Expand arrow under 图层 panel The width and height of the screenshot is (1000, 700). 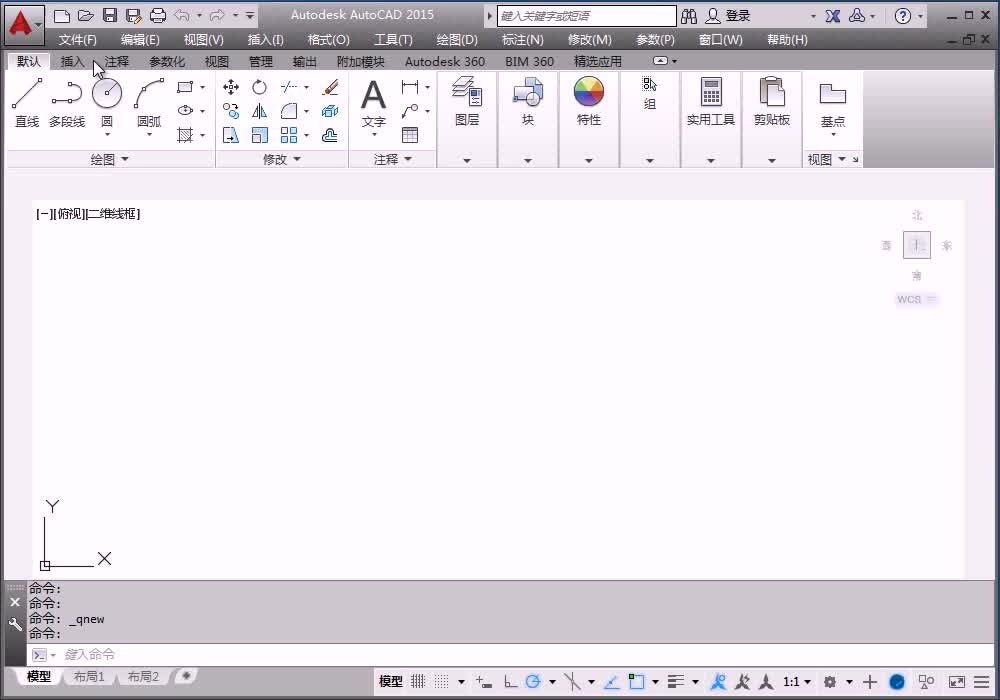pyautogui.click(x=467, y=161)
